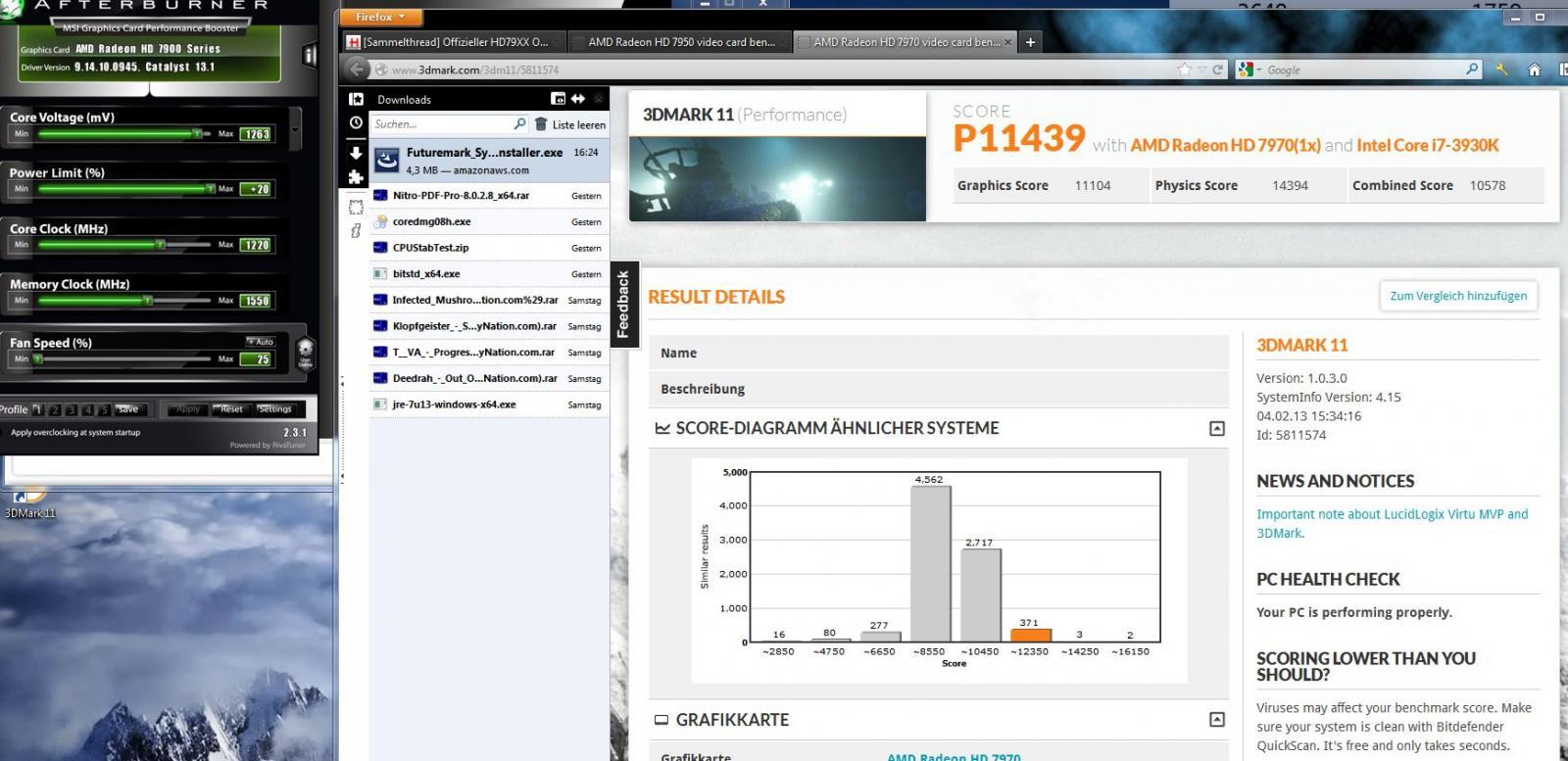Open the Feedback side tab

624,305
